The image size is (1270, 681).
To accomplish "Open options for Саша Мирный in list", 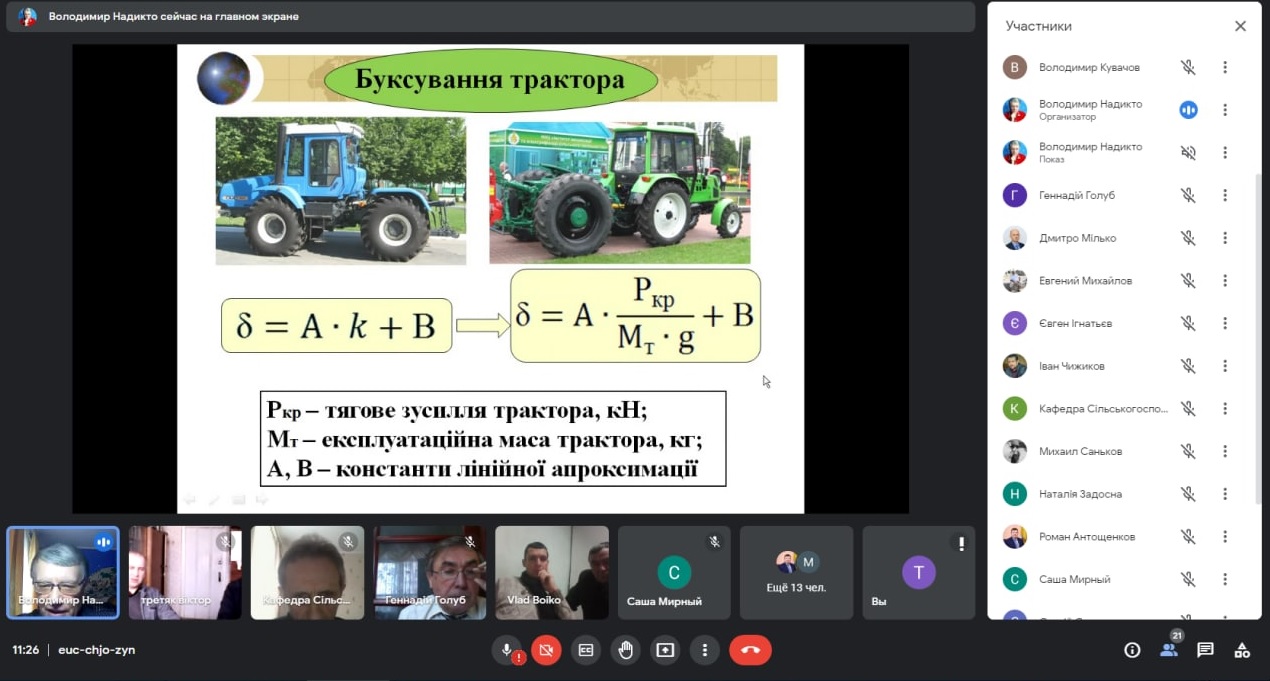I will coord(1225,579).
